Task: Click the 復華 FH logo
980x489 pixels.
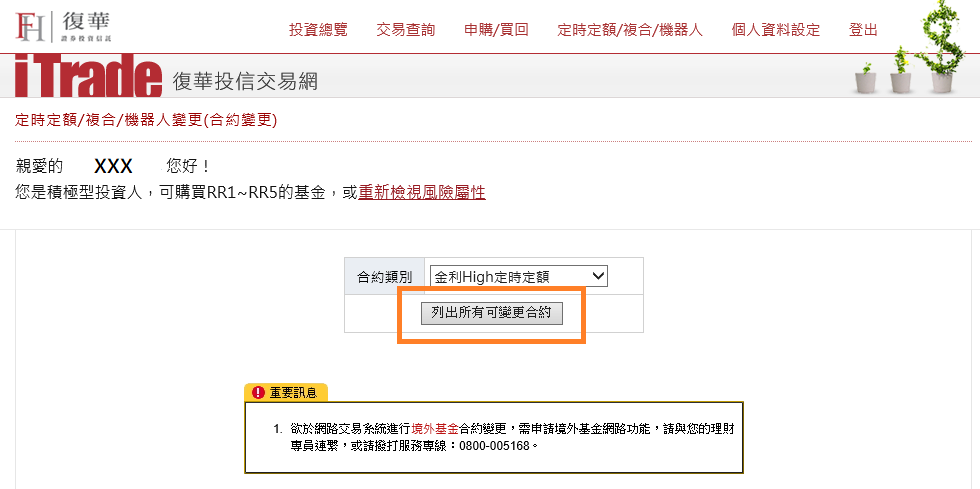Action: coord(63,27)
